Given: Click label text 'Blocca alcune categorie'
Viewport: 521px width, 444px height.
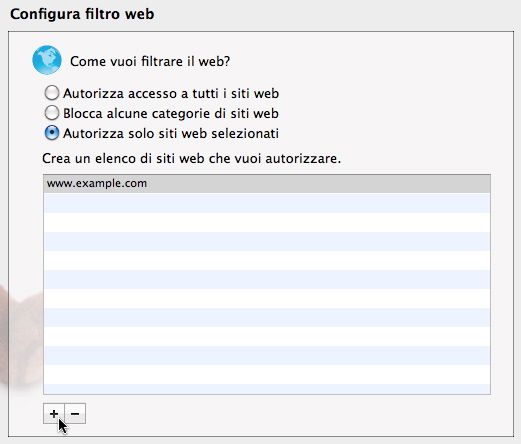Looking at the screenshot, I should tap(137, 113).
